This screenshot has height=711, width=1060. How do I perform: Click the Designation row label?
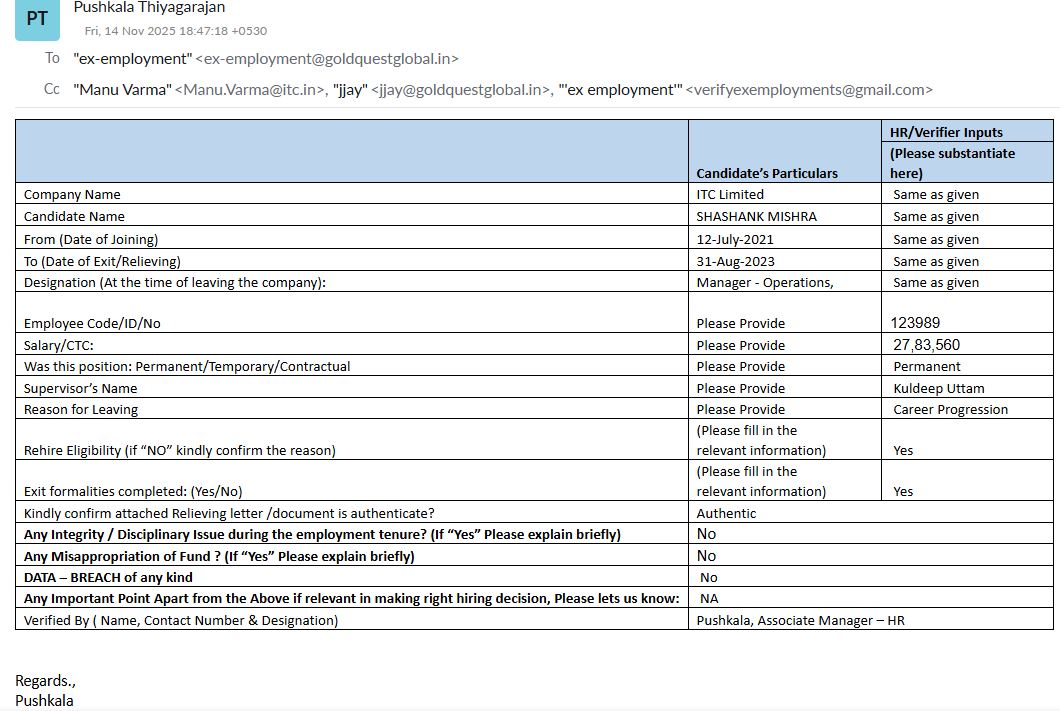[x=174, y=283]
